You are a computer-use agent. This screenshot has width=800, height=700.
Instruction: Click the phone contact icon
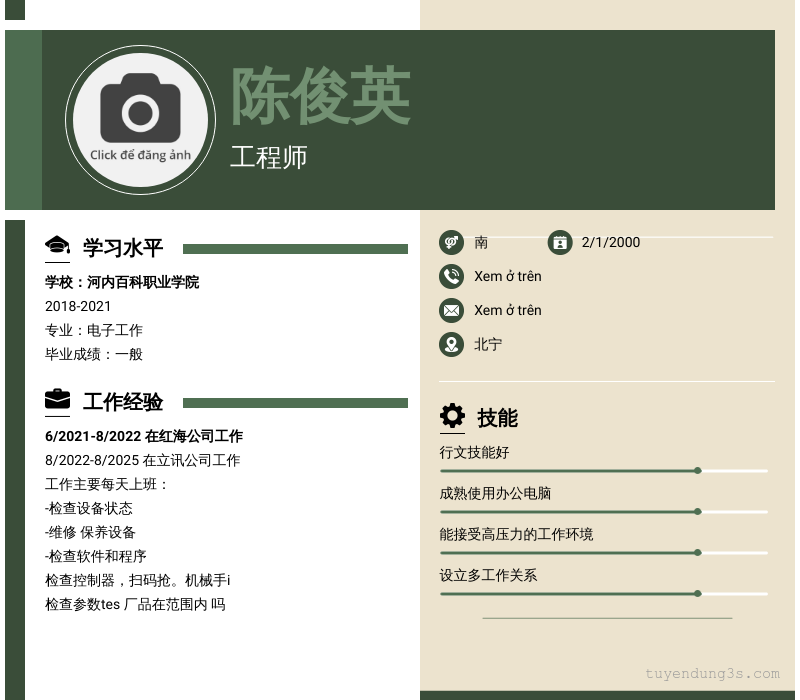coord(451,277)
